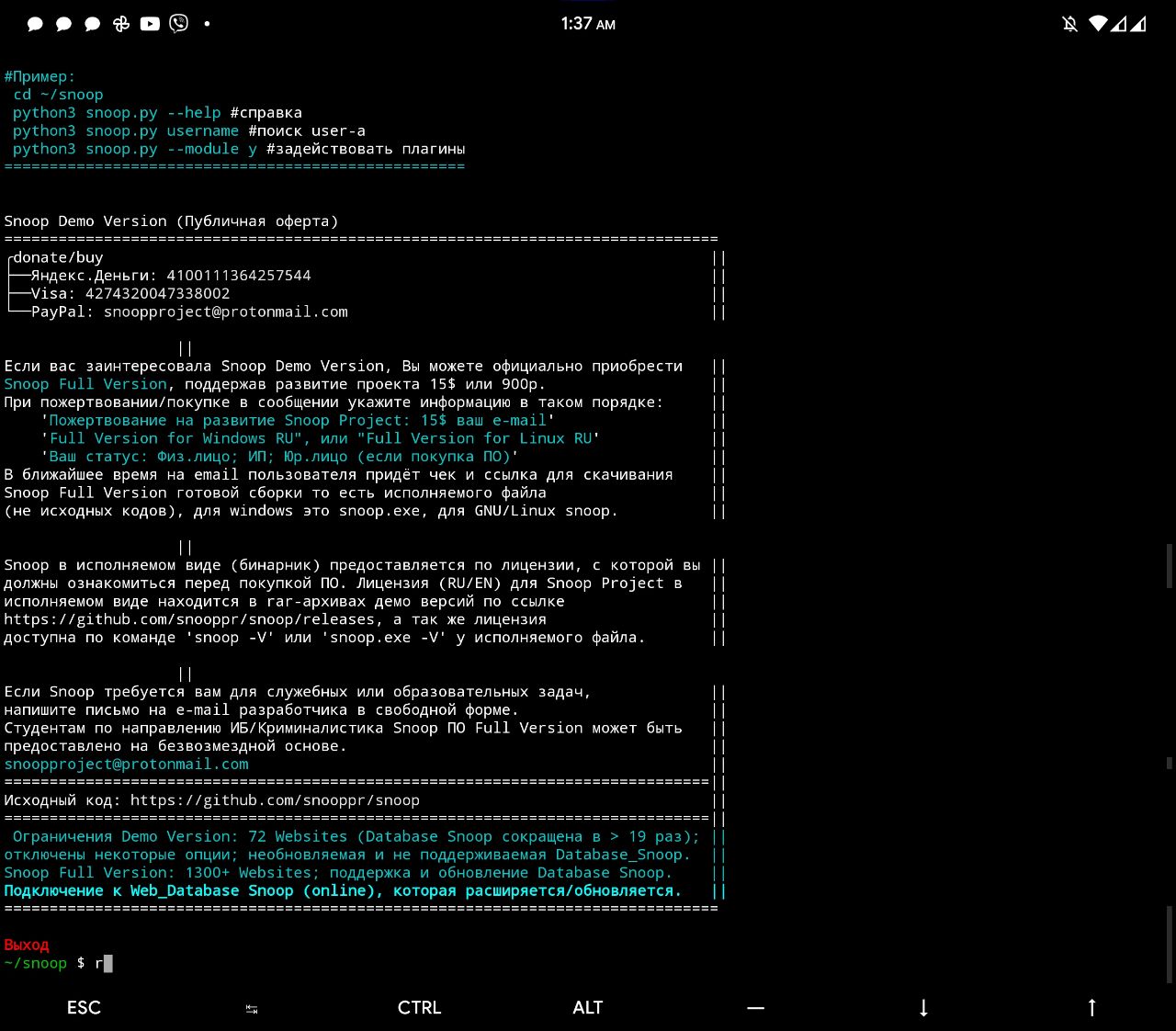Tap '(не исходных кодов), для windows' line
Screen dimensions: 1176x1031
coord(311,511)
